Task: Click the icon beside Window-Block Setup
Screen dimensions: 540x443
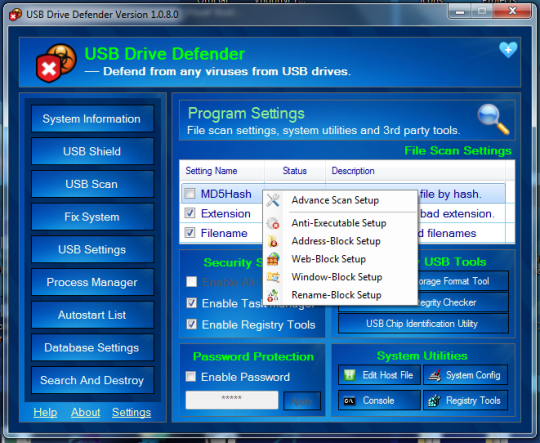Action: pyautogui.click(x=273, y=277)
